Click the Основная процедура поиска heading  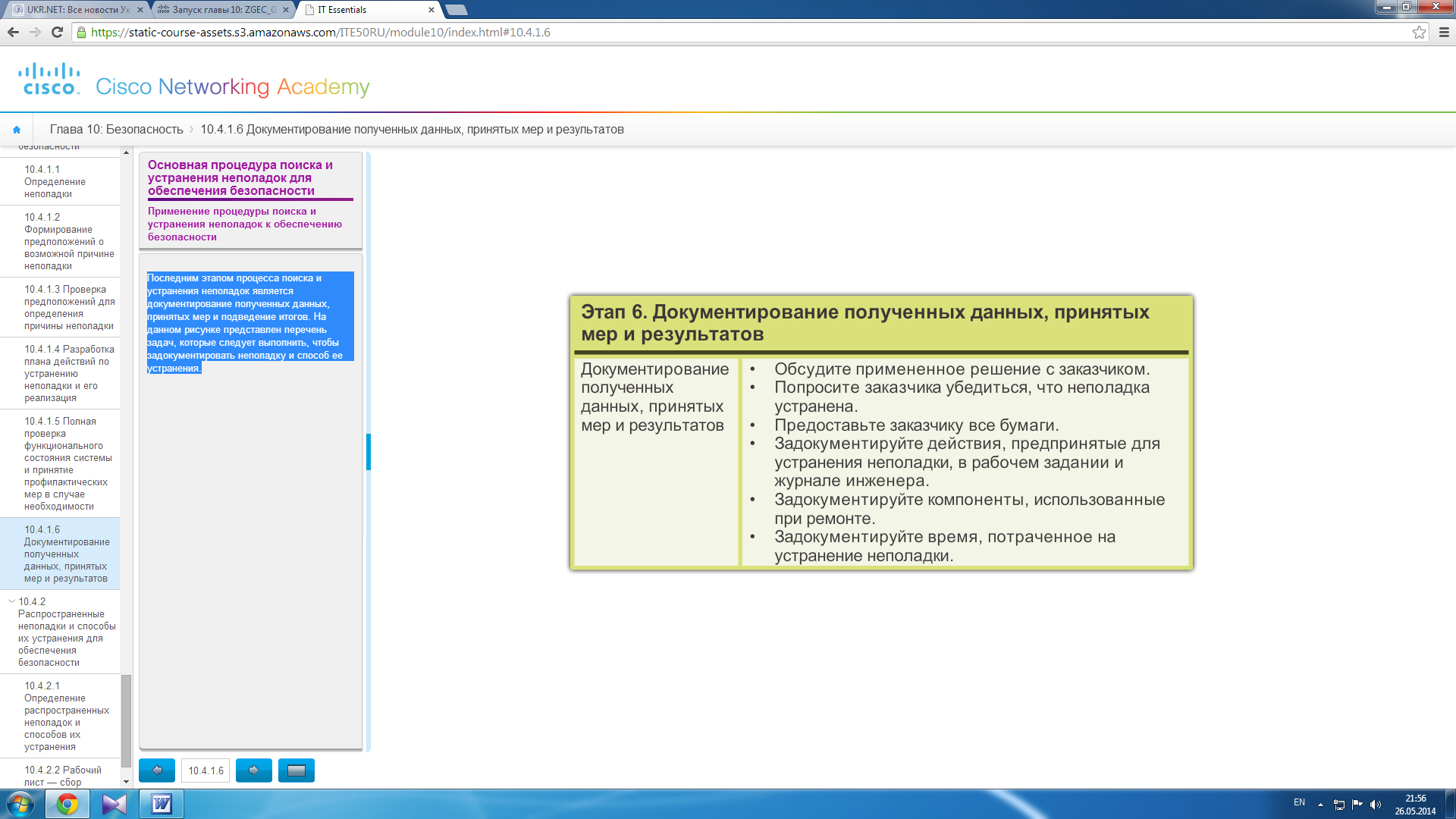(x=240, y=177)
